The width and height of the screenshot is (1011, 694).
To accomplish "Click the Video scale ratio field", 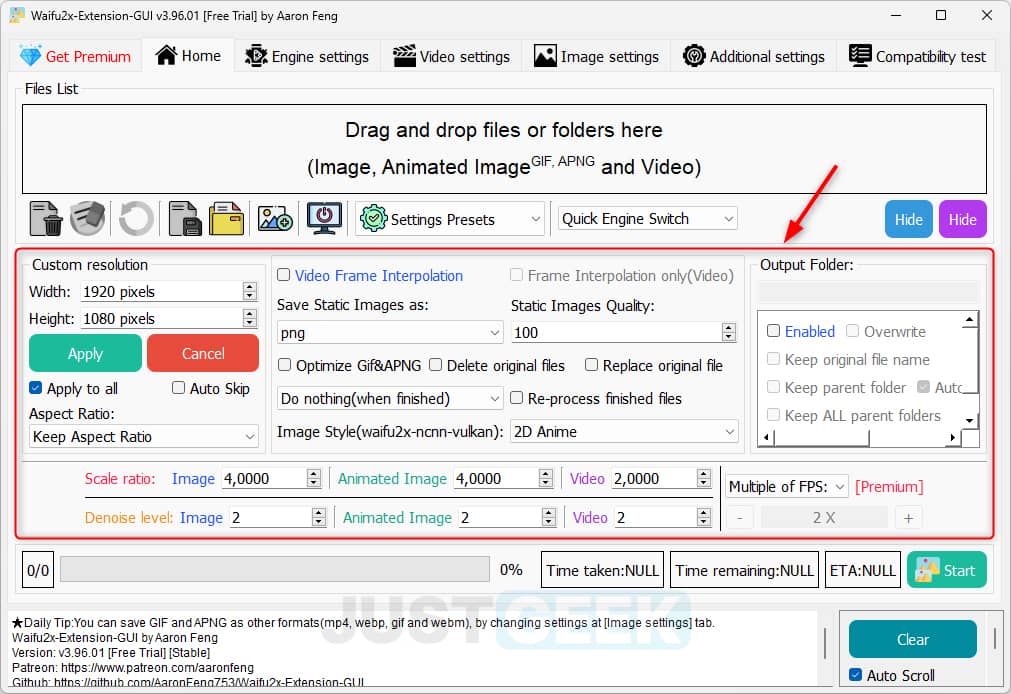I will click(662, 479).
